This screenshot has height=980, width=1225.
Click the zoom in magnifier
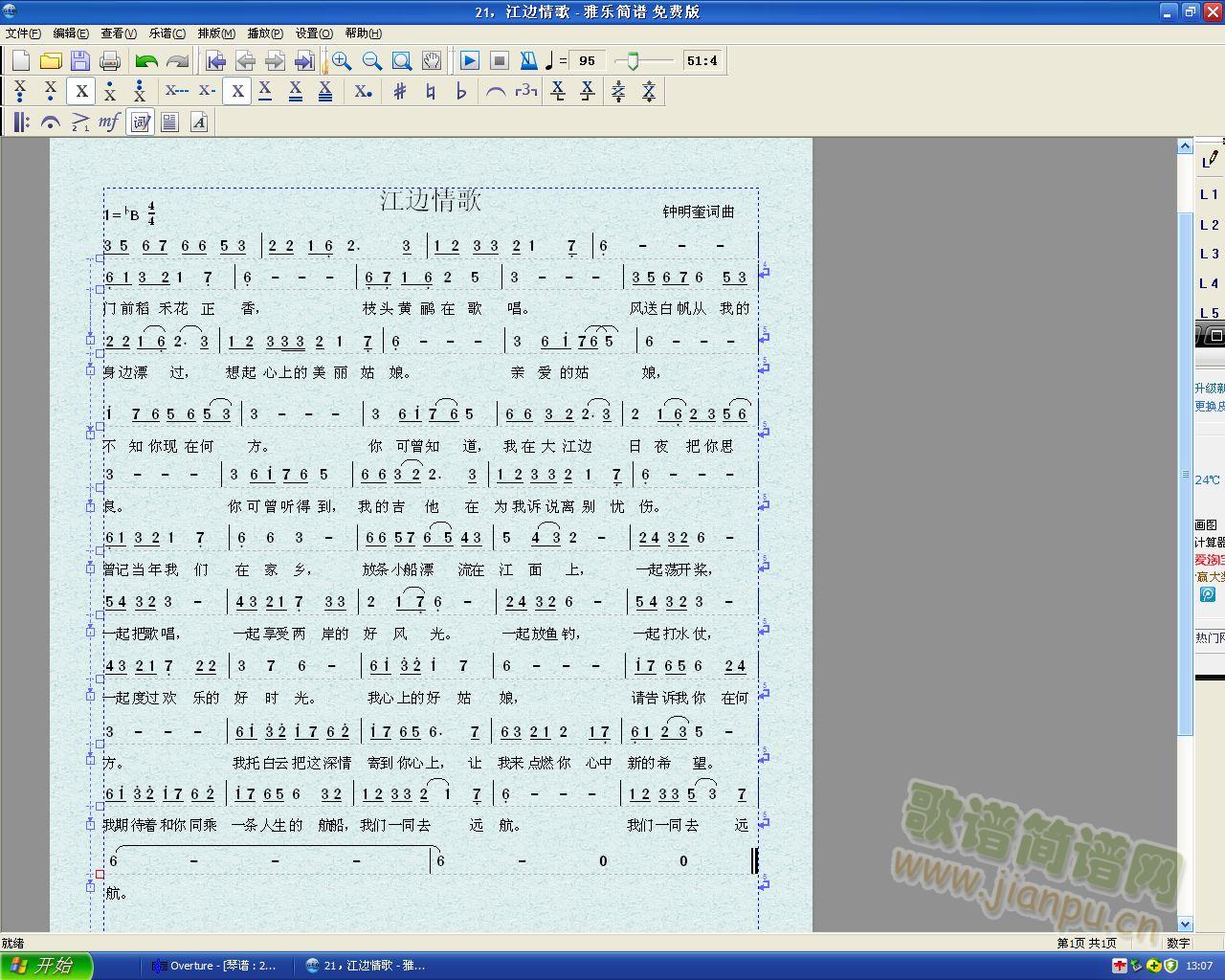(342, 61)
